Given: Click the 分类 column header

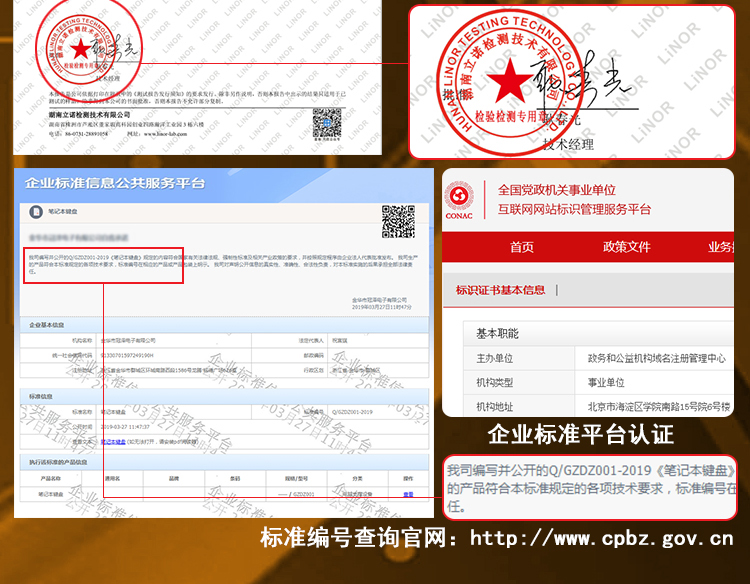Looking at the screenshot, I should (x=357, y=478).
